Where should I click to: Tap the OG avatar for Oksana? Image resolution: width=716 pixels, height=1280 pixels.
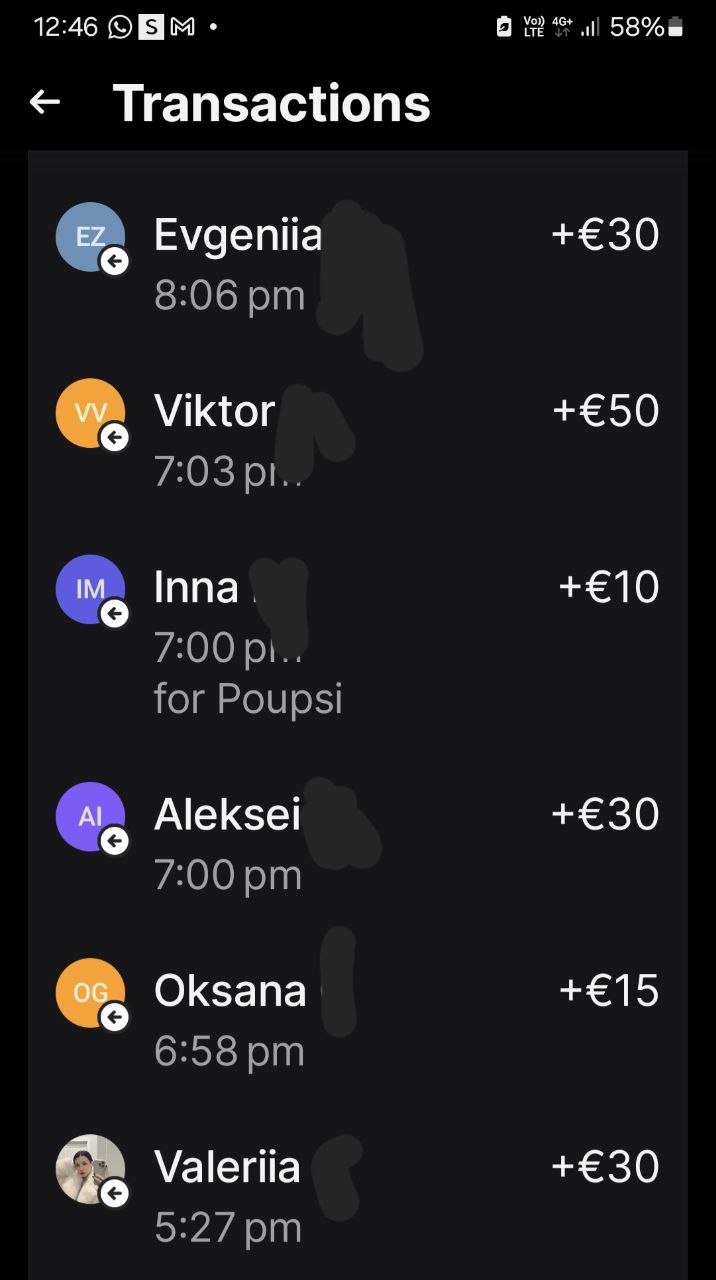pos(90,992)
